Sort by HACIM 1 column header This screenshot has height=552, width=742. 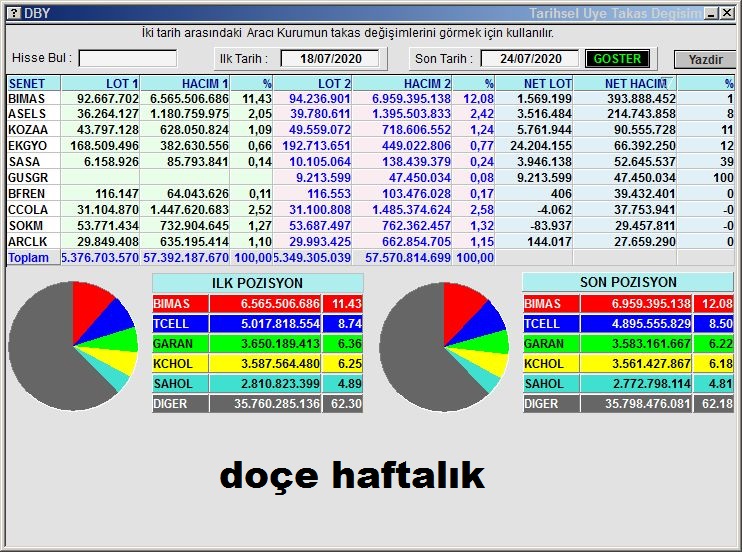coord(185,83)
